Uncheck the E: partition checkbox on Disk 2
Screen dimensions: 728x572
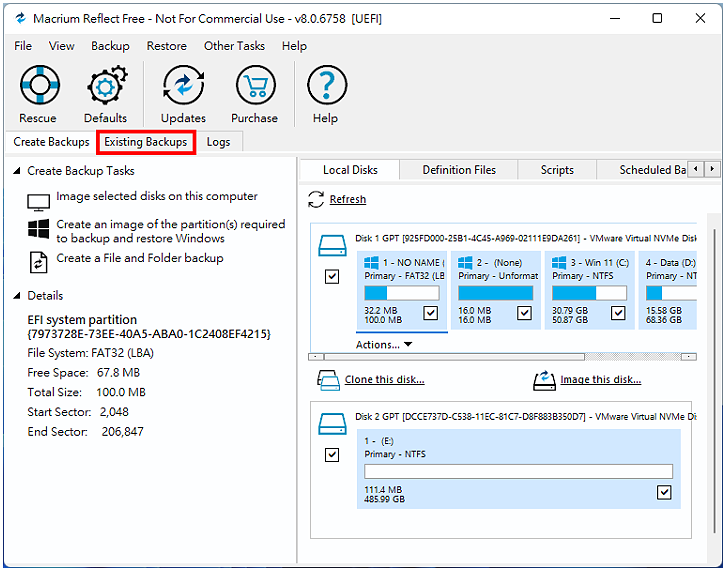click(664, 493)
